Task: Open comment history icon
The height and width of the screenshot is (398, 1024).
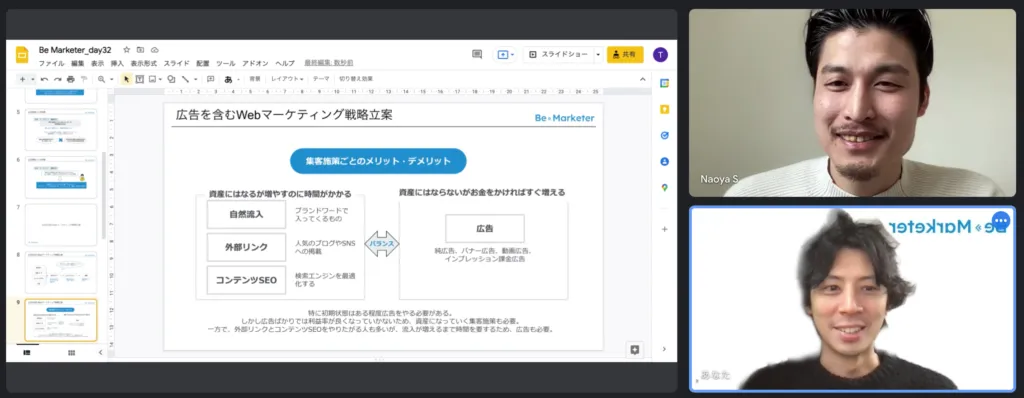Action: 477,55
